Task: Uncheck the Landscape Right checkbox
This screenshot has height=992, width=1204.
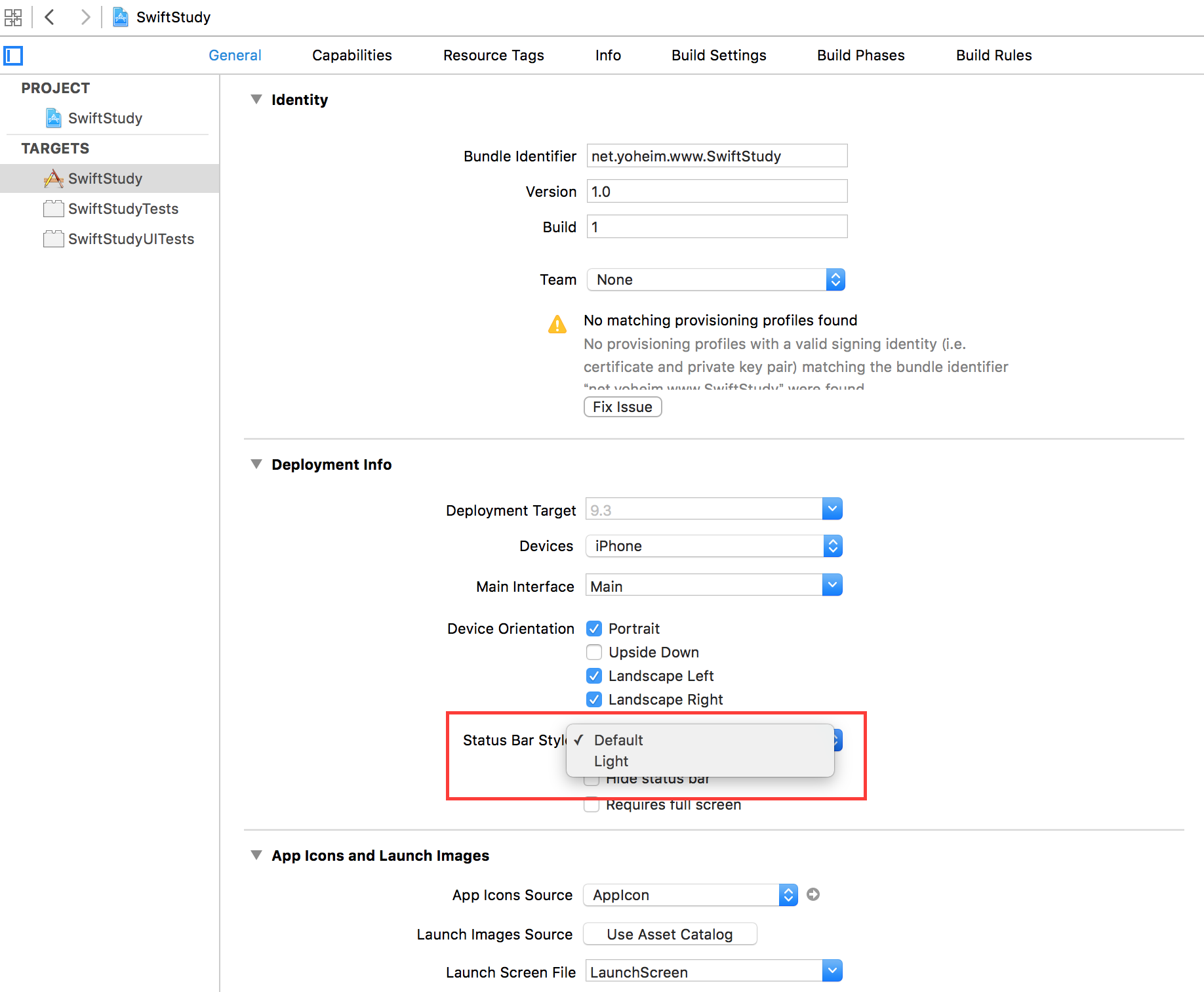Action: coord(594,699)
